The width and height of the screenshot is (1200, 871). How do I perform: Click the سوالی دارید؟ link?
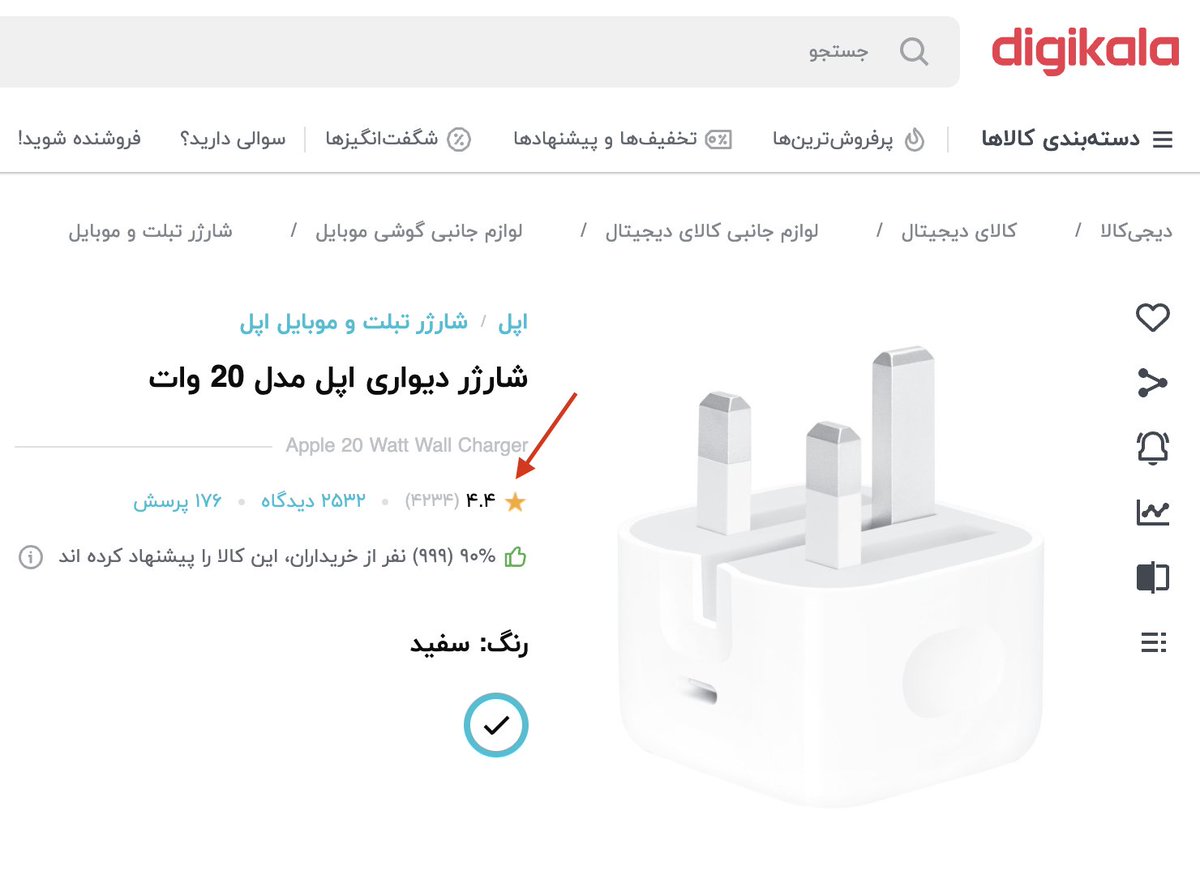232,139
